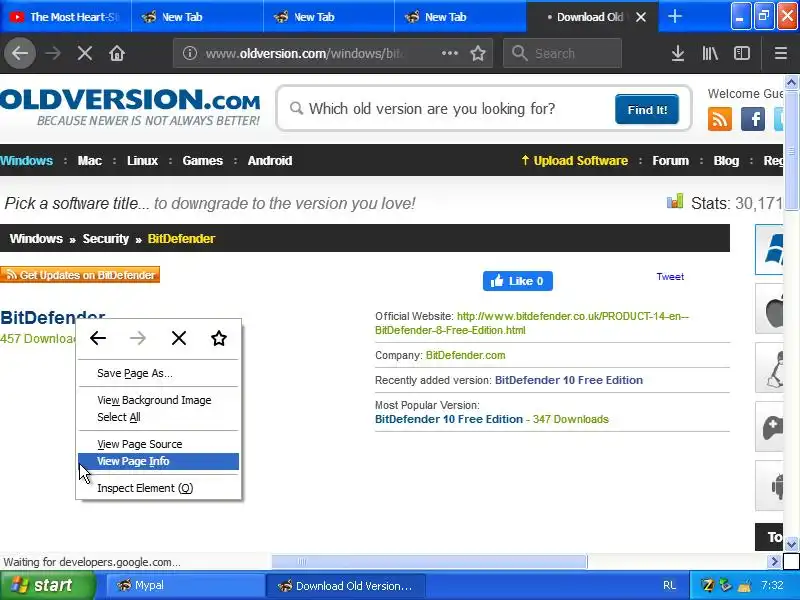The height and width of the screenshot is (600, 800).
Task: Click Get Updates on BitDefender button
Action: [x=80, y=275]
